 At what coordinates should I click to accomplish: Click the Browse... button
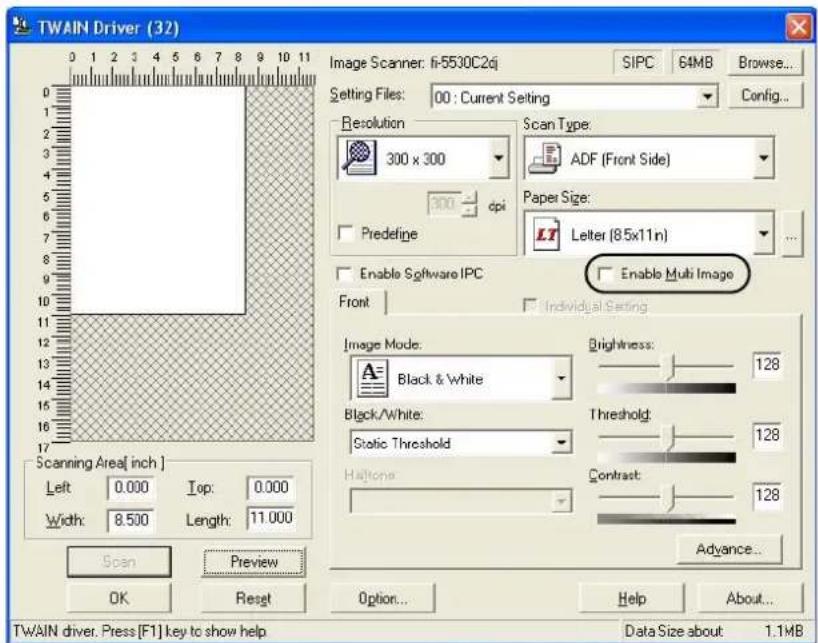(765, 63)
